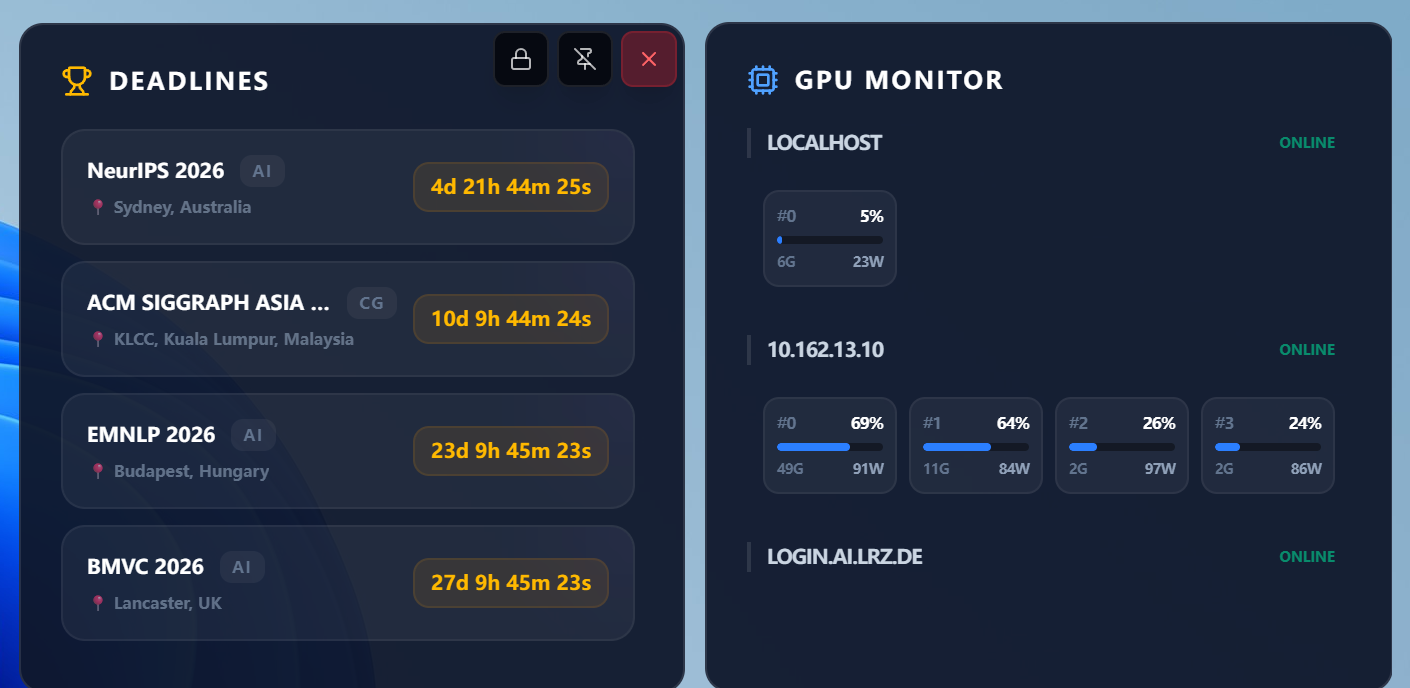Click the NeurIPS countdown 4d 21h timer
This screenshot has width=1410, height=688.
tap(511, 187)
